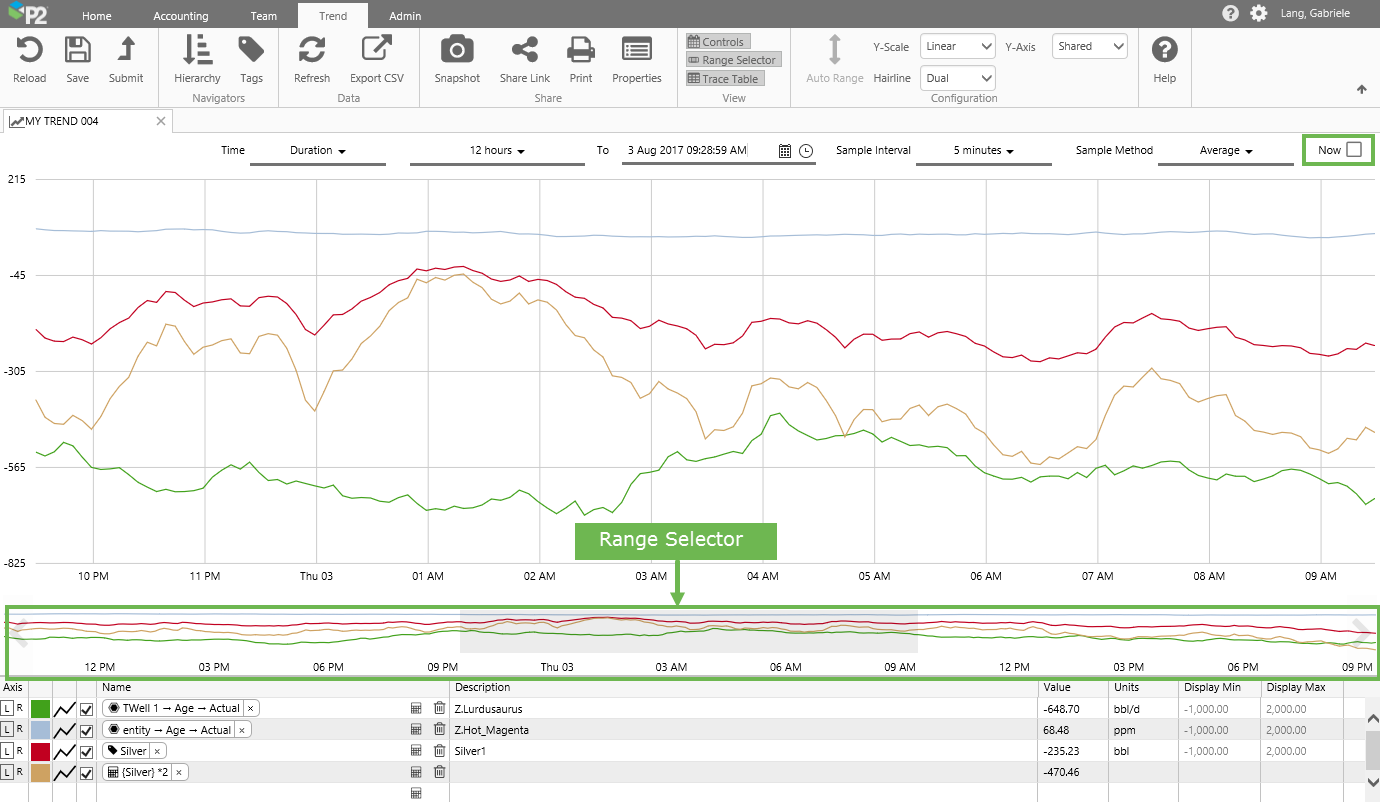Click the Share Link icon
Image resolution: width=1380 pixels, height=802 pixels.
tap(524, 59)
